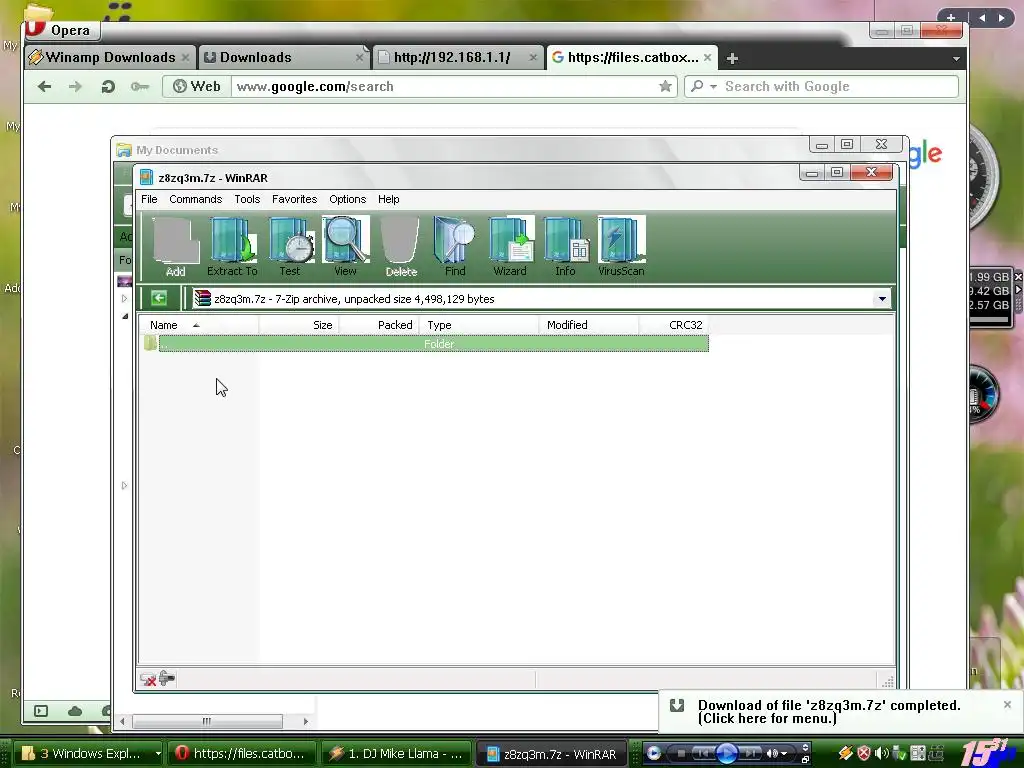Screen dimensions: 1024x768
Task: Dismiss the download completed notification
Action: click(1007, 705)
